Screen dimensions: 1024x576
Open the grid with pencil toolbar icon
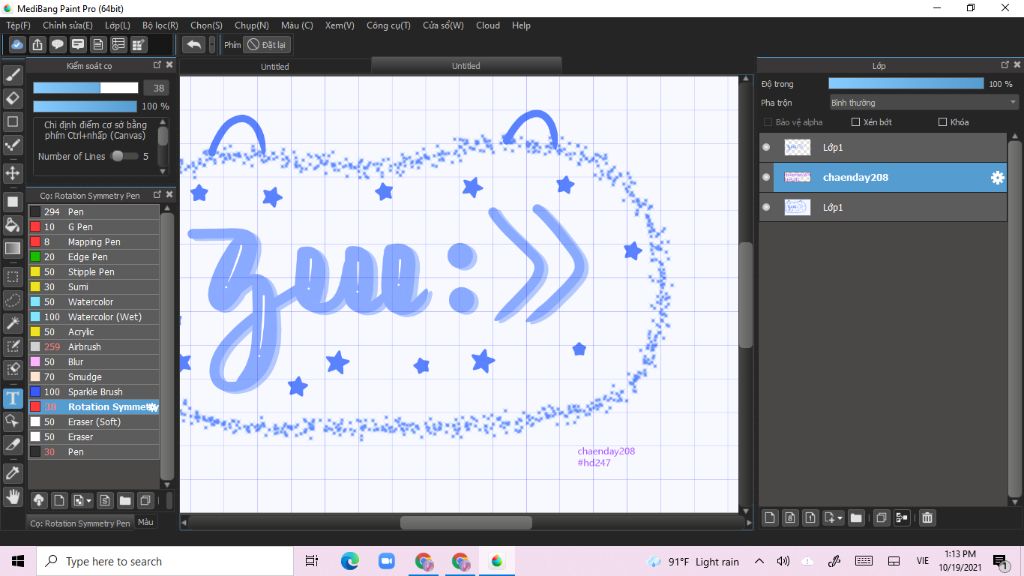tap(138, 44)
